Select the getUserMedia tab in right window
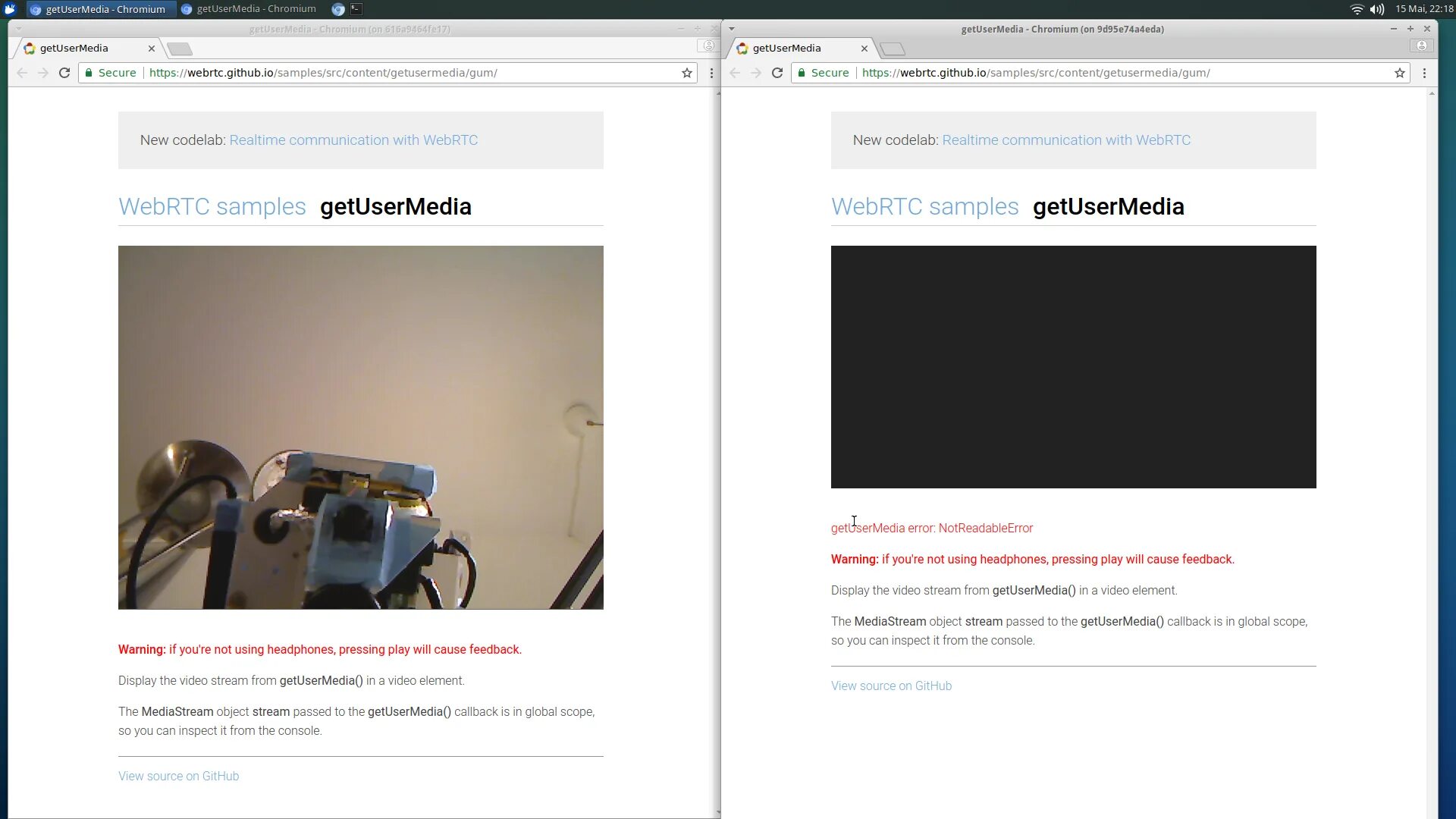This screenshot has width=1456, height=819. click(x=787, y=48)
